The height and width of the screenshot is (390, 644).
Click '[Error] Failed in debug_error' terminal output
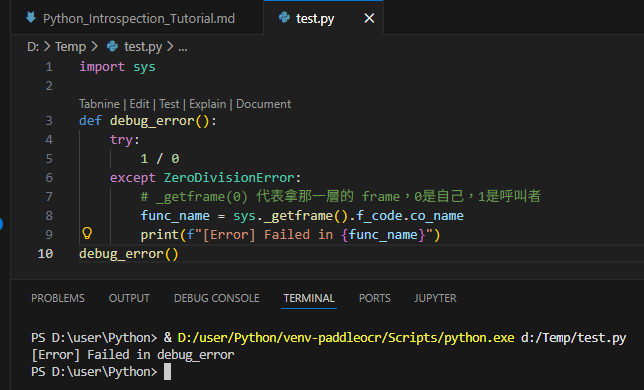point(133,355)
